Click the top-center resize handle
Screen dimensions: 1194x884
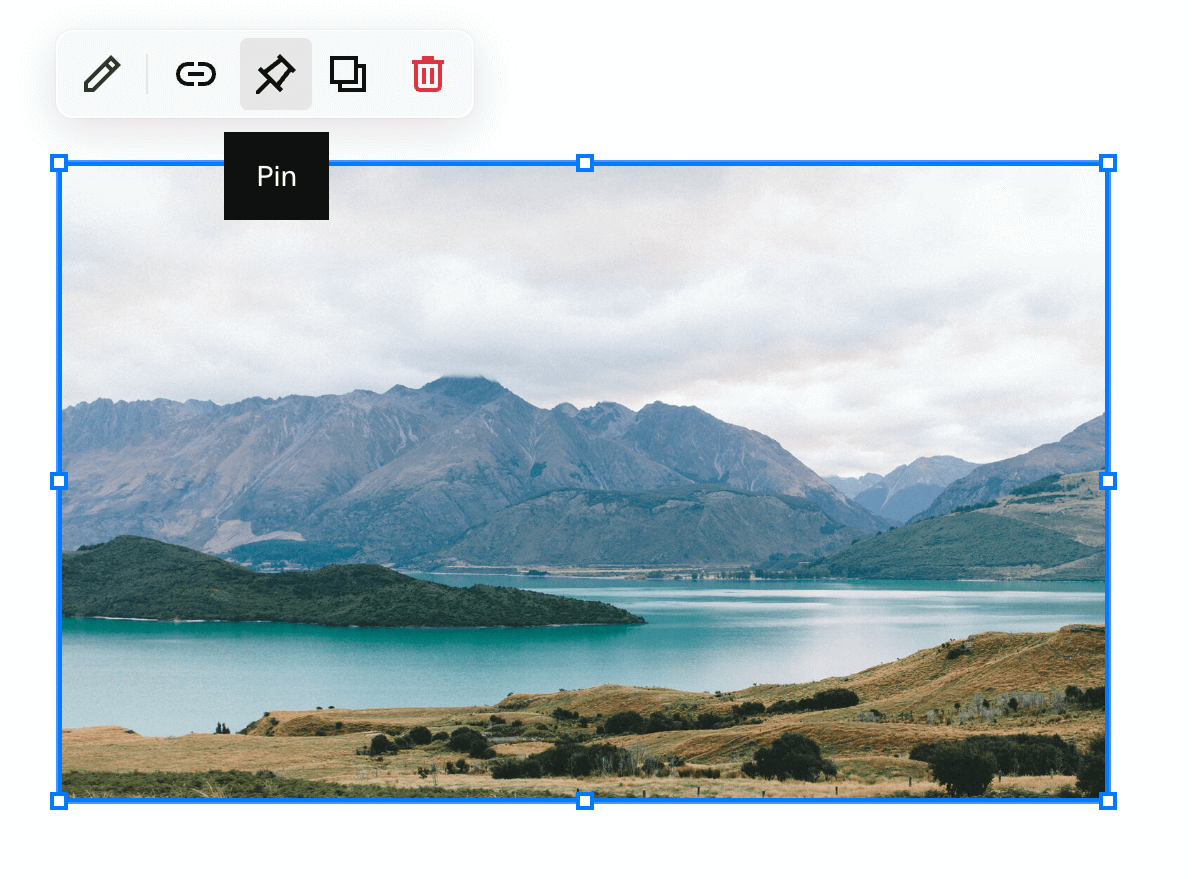pyautogui.click(x=584, y=162)
